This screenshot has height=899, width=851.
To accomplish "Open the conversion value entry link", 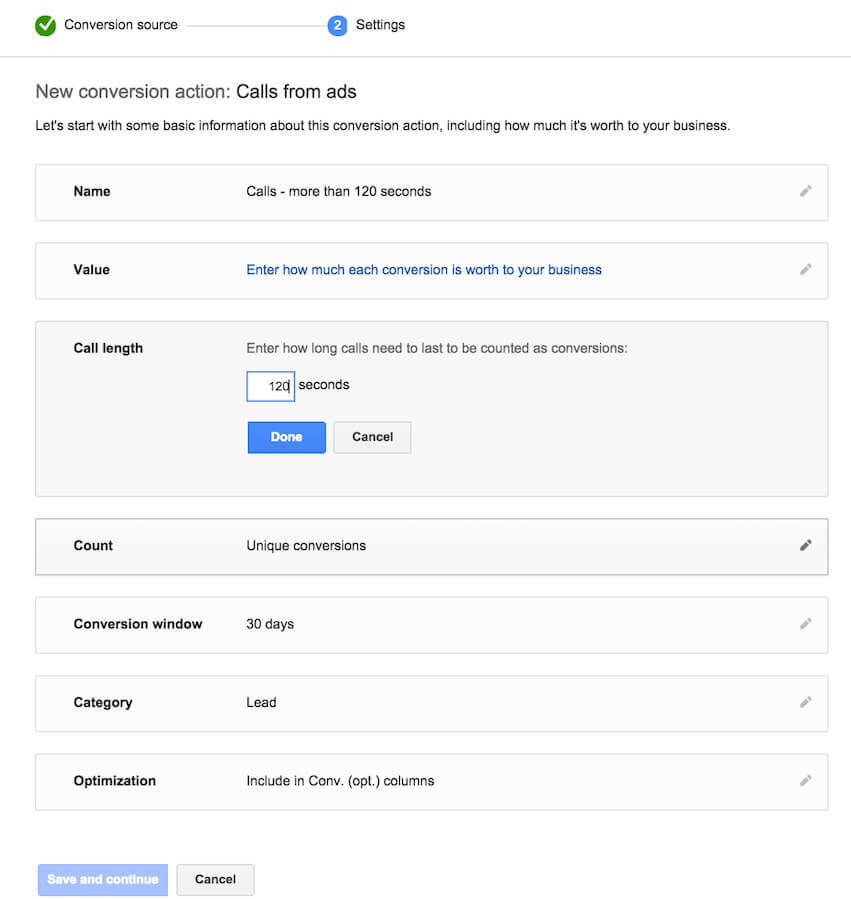I will (x=424, y=270).
